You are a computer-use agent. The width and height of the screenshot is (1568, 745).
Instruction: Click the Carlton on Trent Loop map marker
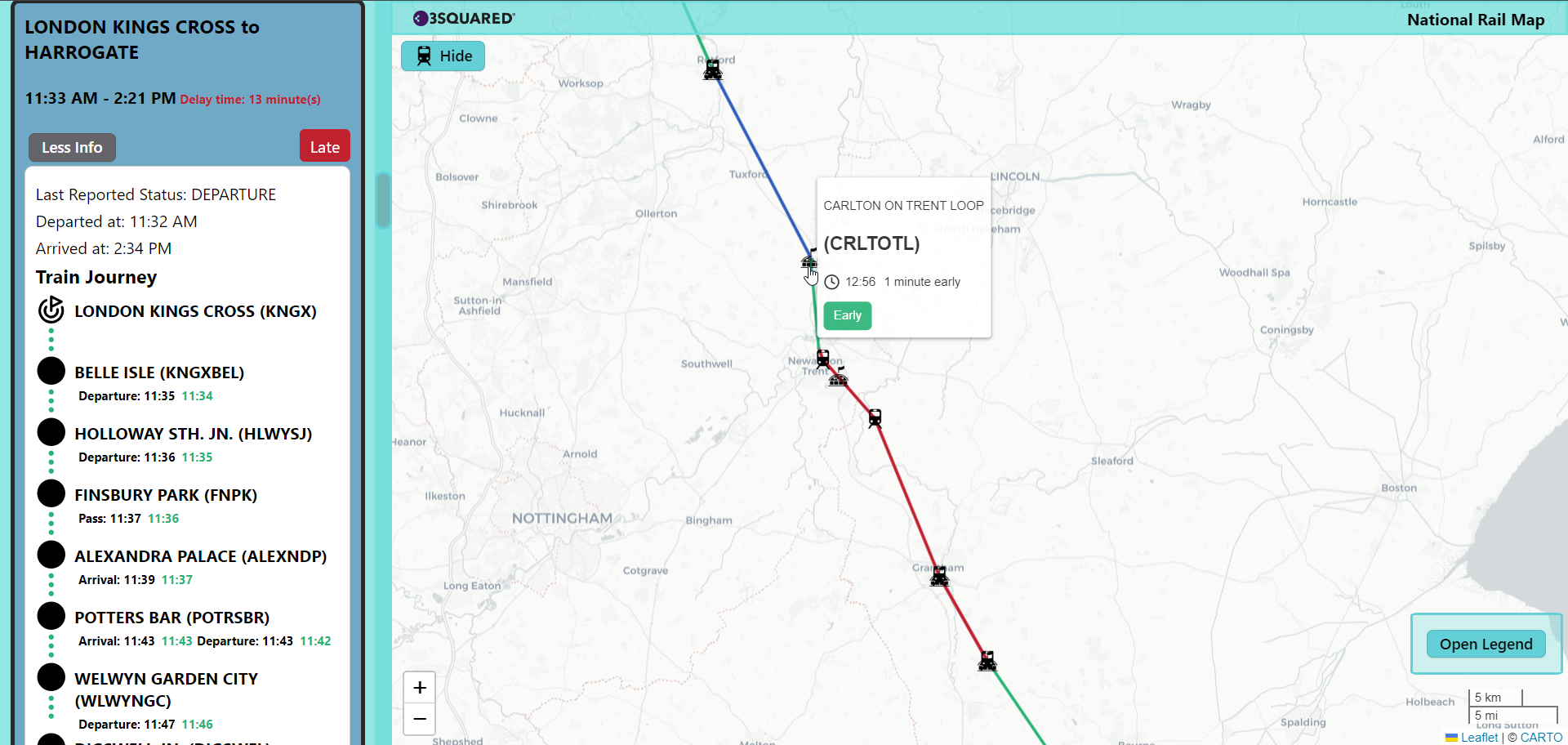(808, 262)
